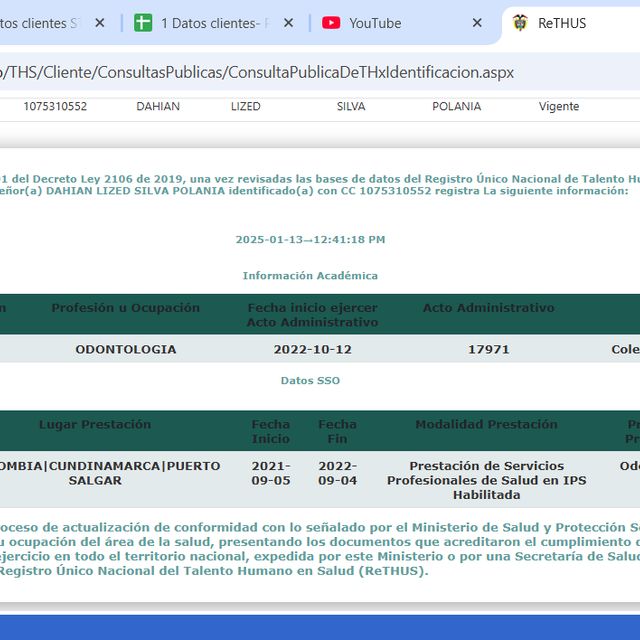The image size is (640, 640).
Task: Click the ReTHUS registry footer paragraph
Action: (320, 549)
